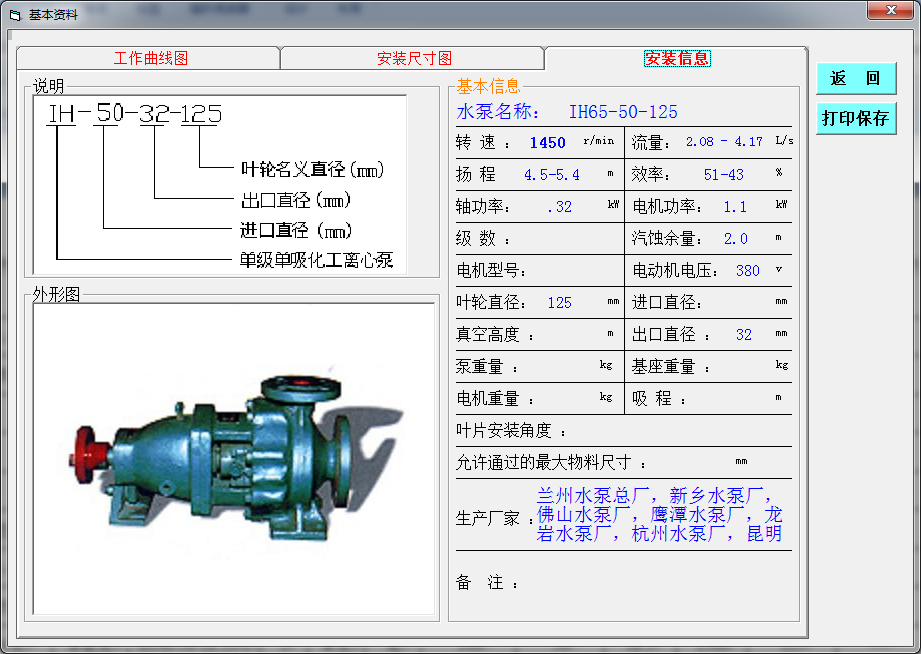Image resolution: width=921 pixels, height=654 pixels.
Task: Click the 说明 group heading
Action: 48,86
